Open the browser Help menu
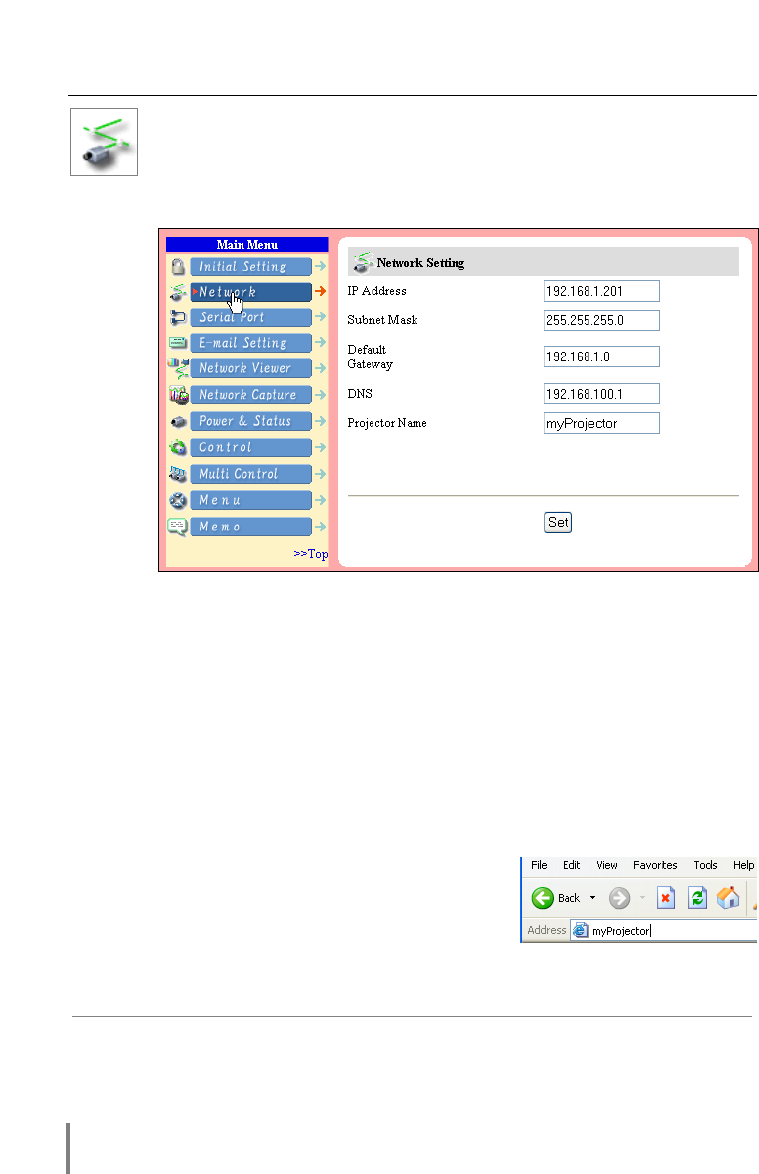Image resolution: width=759 pixels, height=1174 pixels. (x=743, y=865)
